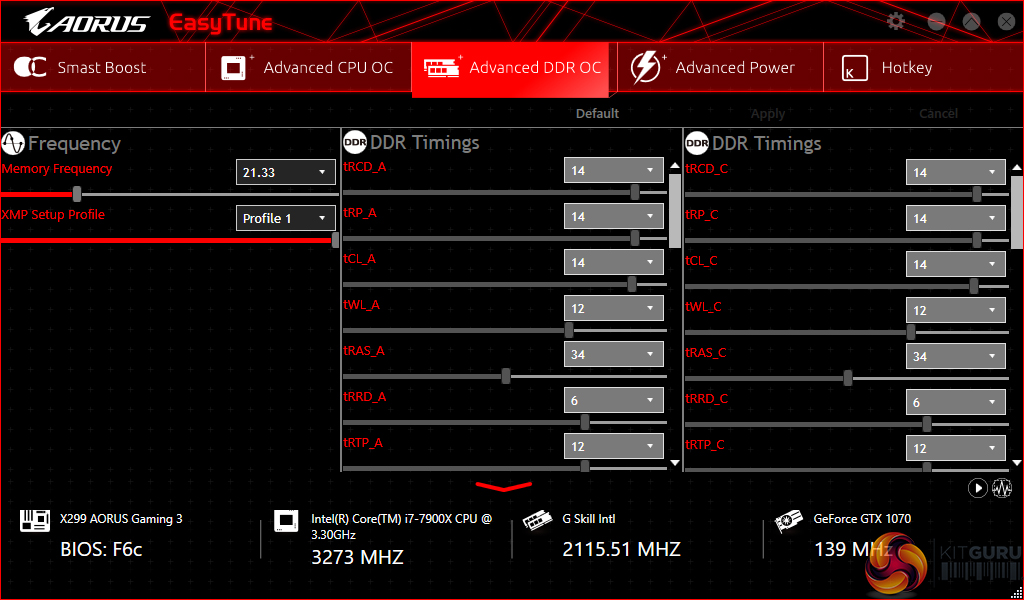Click the Frequency waveform icon

point(12,143)
